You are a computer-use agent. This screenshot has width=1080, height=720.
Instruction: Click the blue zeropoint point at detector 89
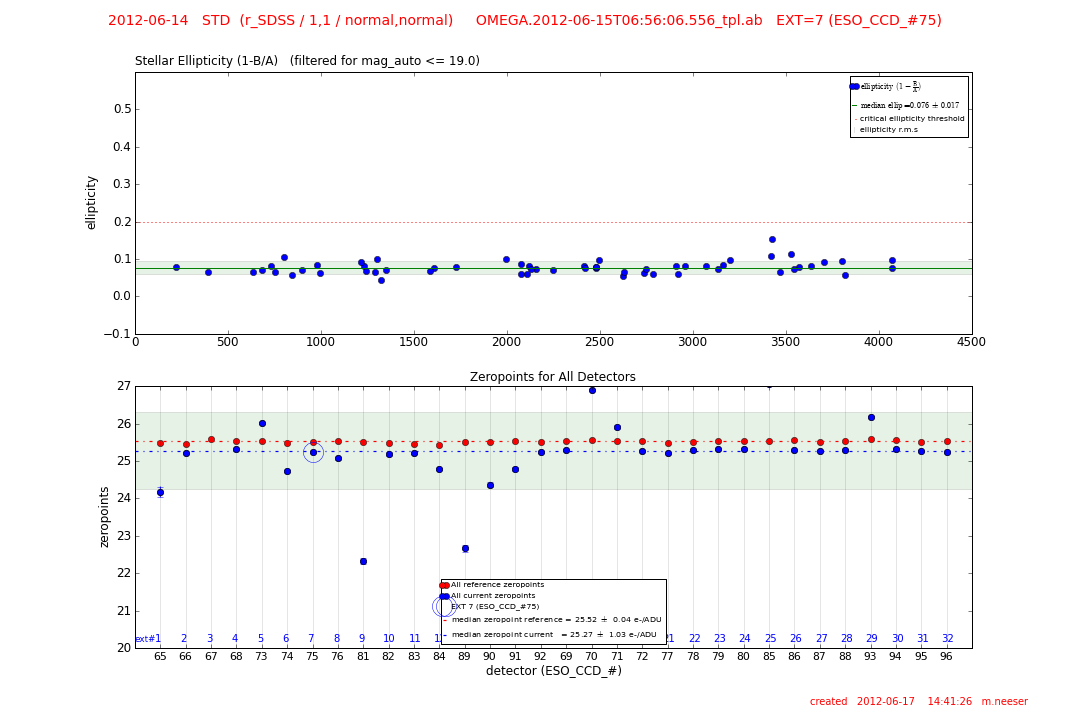pos(465,548)
